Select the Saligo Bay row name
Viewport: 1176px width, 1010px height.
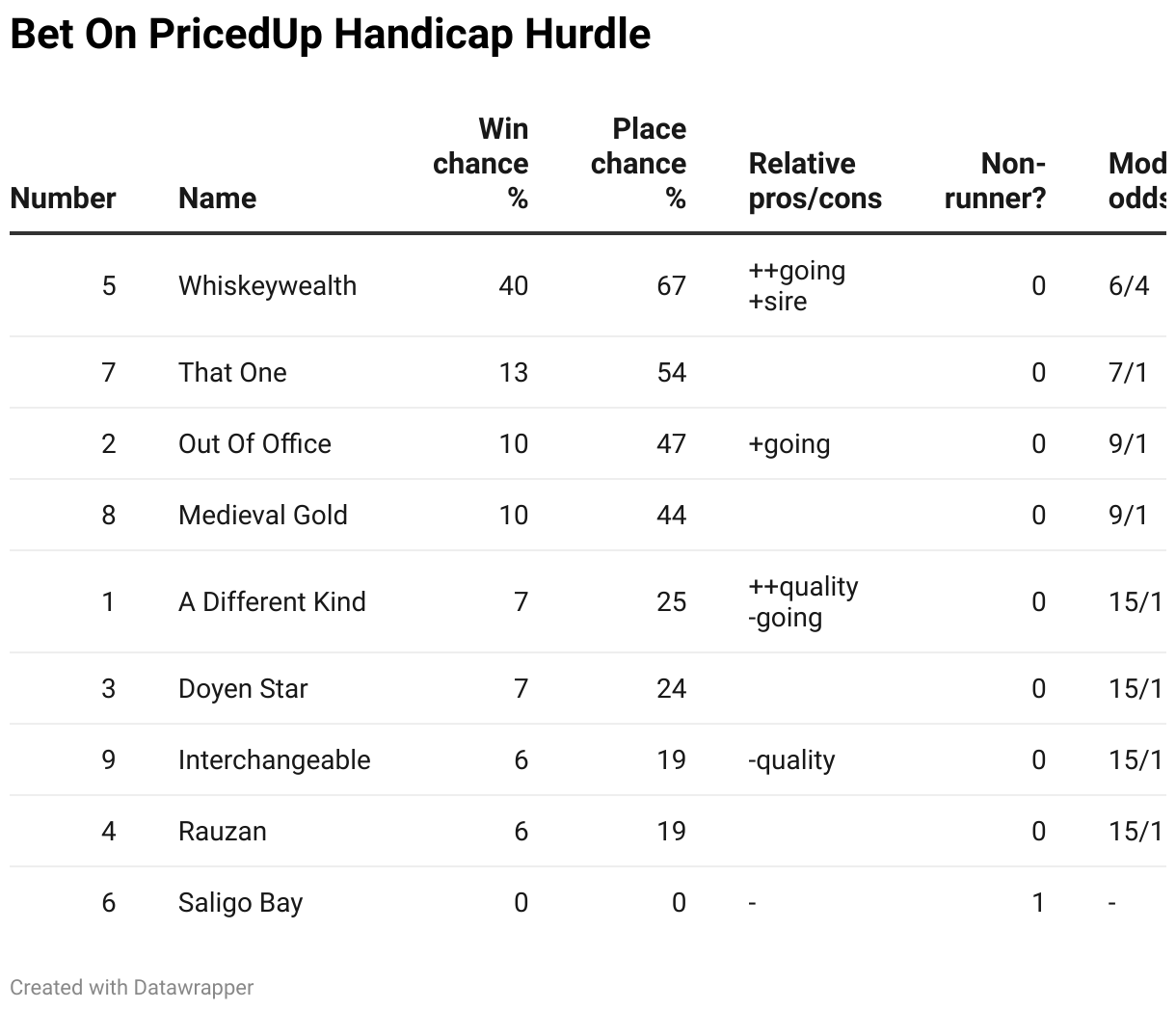(240, 903)
